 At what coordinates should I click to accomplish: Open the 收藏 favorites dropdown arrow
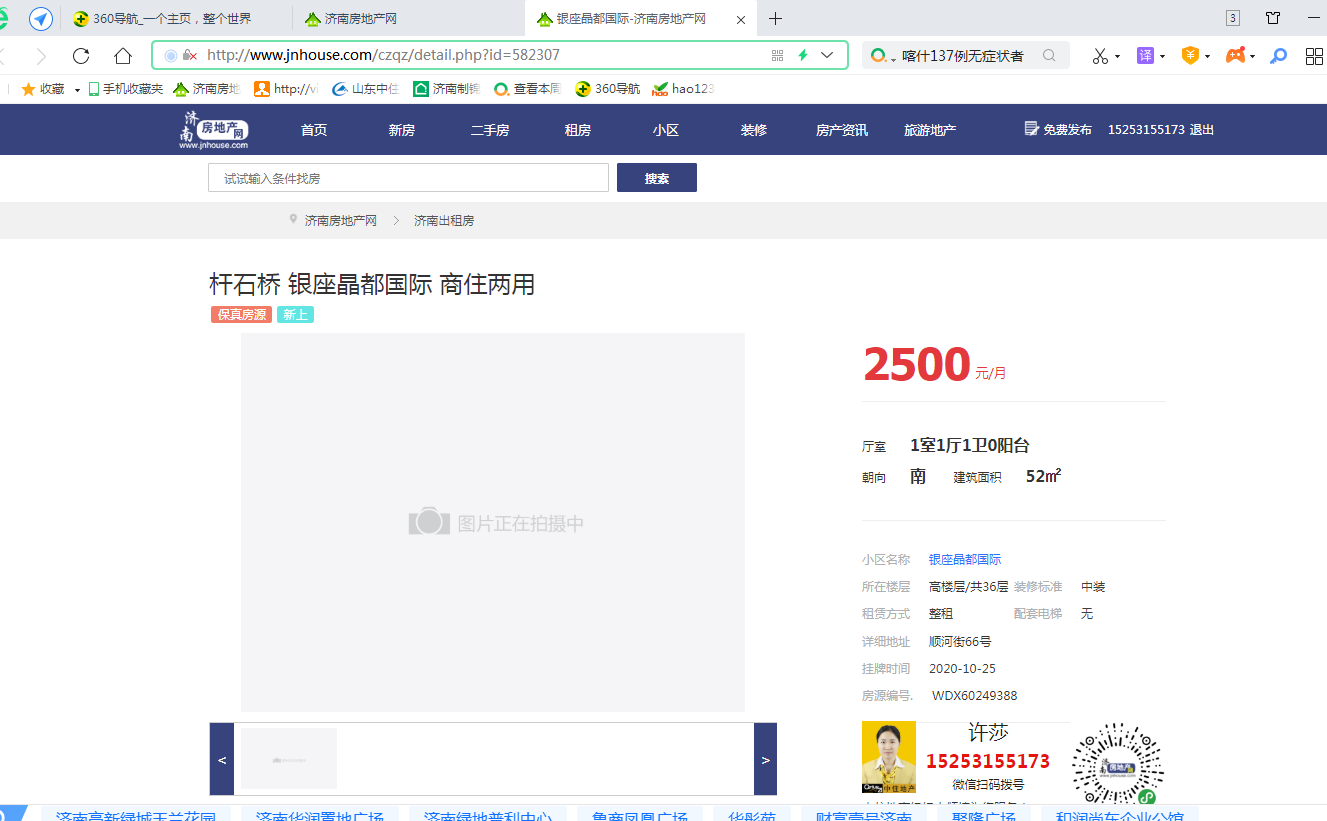(x=77, y=90)
